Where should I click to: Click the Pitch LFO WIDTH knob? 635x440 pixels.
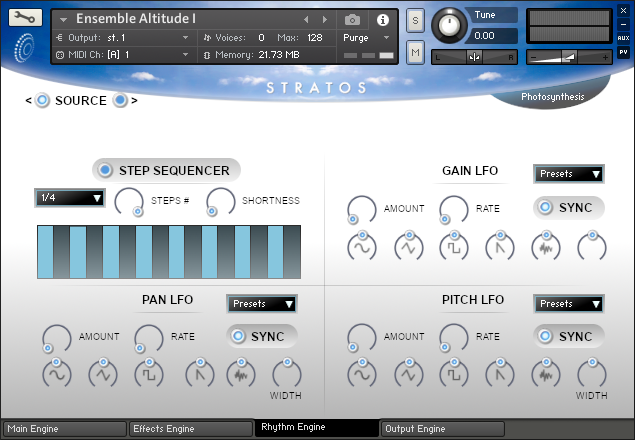(x=592, y=373)
